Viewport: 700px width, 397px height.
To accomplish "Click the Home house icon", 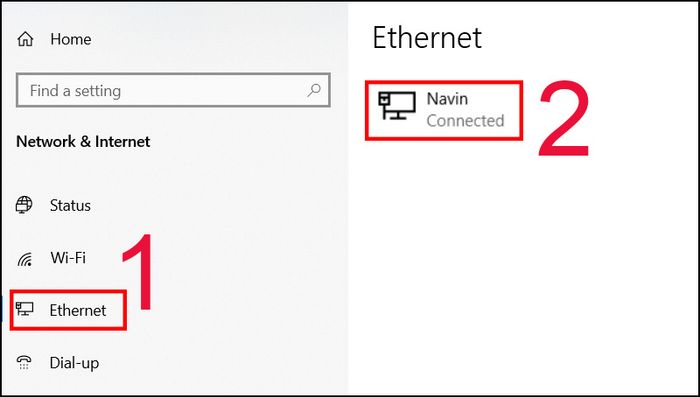I will coord(25,39).
